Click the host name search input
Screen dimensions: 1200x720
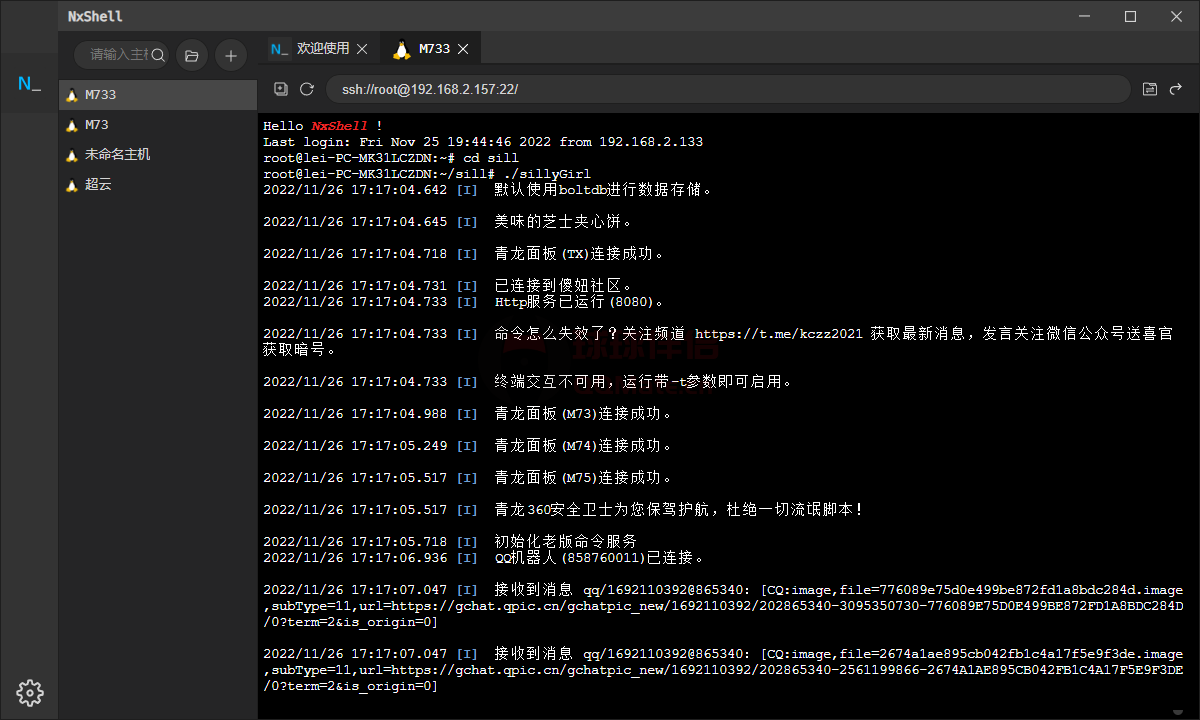117,56
